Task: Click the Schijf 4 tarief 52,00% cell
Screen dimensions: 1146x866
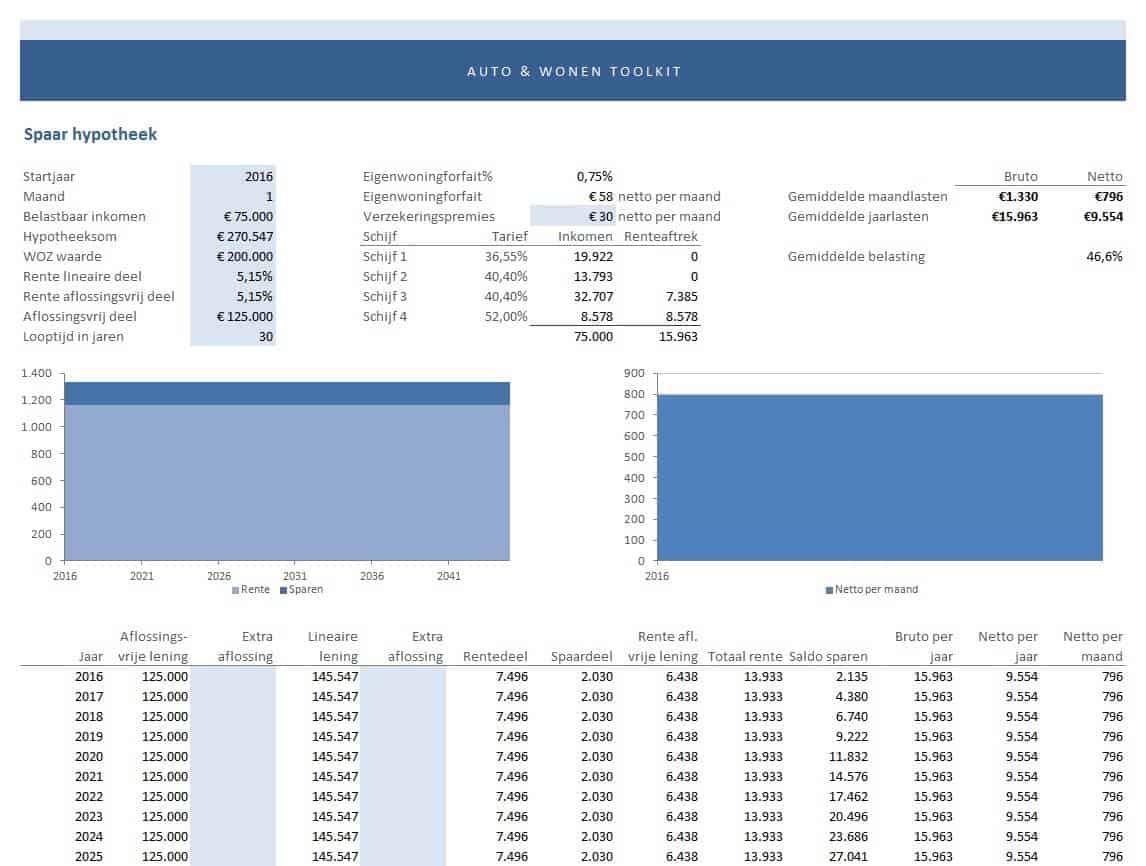Action: (x=506, y=316)
